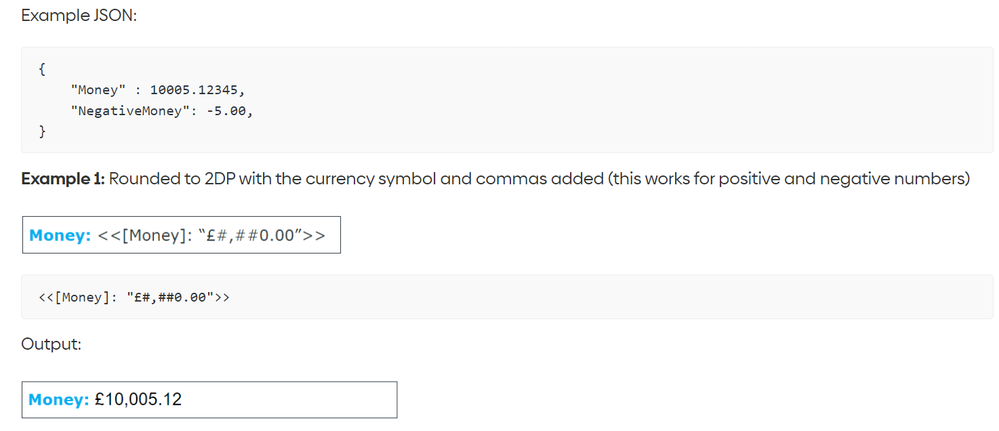Click the "£#,##0.00" string in code snippet
The height and width of the screenshot is (431, 999).
pos(169,296)
